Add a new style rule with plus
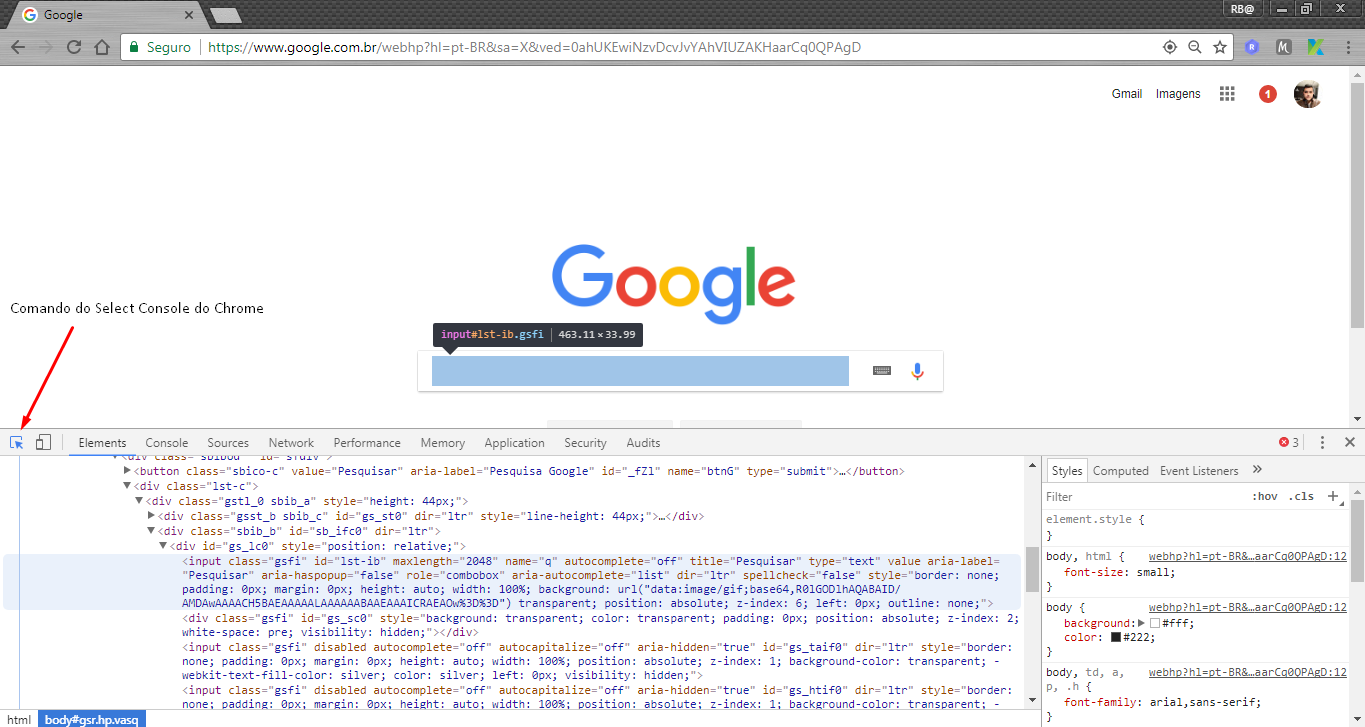The image size is (1365, 727). [1332, 496]
